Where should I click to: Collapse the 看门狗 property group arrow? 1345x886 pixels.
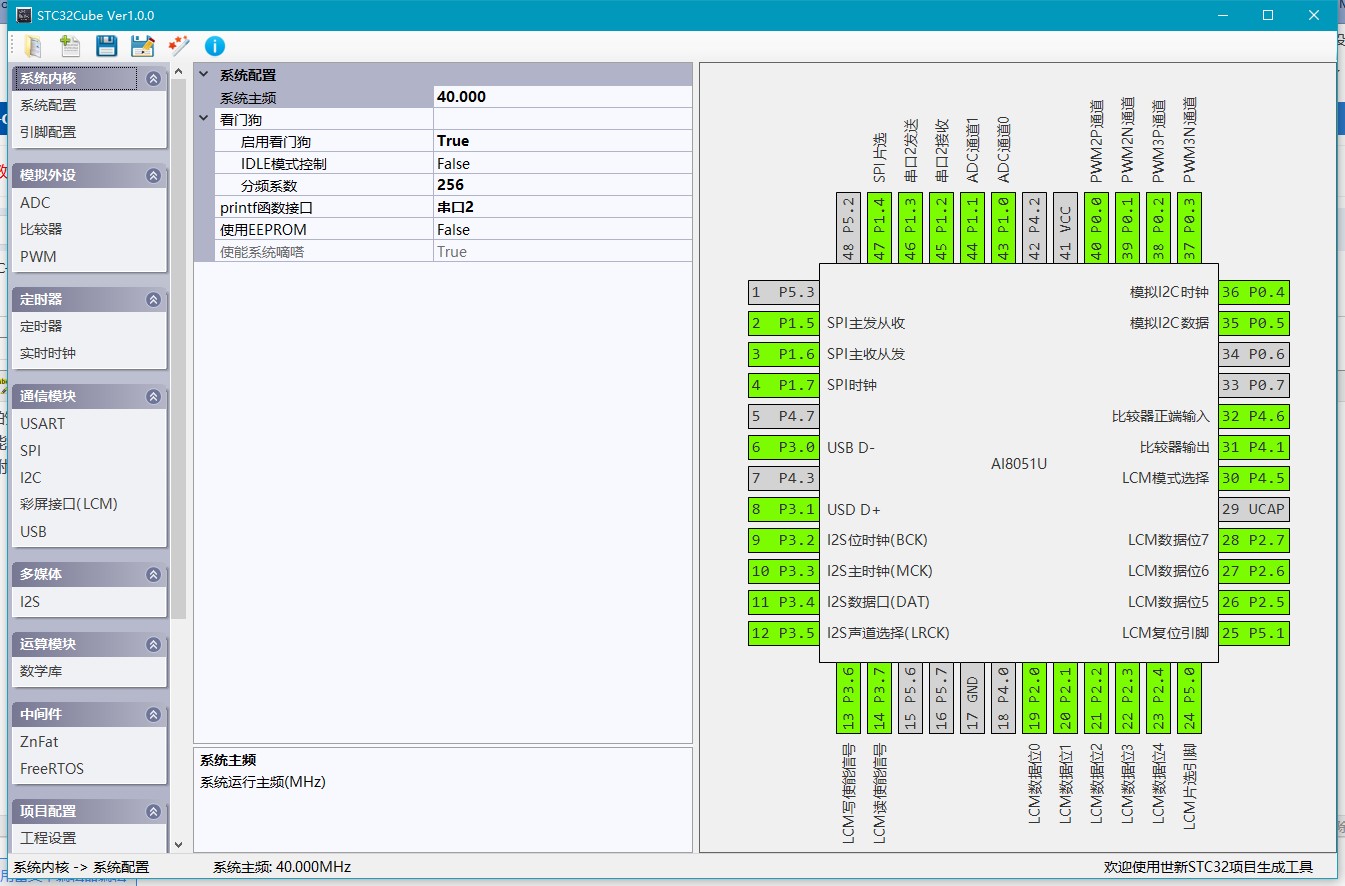tap(205, 119)
